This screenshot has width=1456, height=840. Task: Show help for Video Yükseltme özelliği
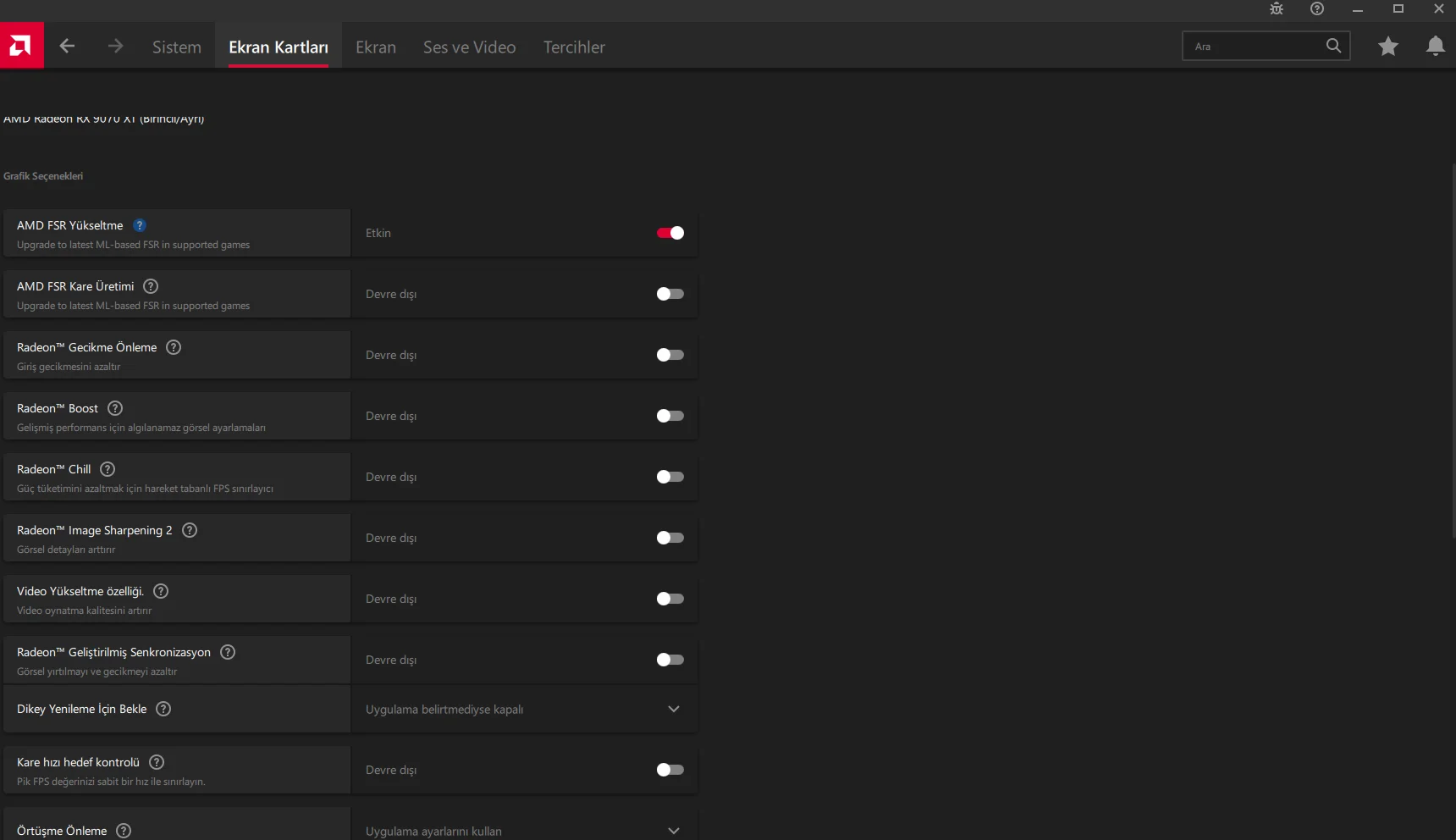click(x=161, y=591)
